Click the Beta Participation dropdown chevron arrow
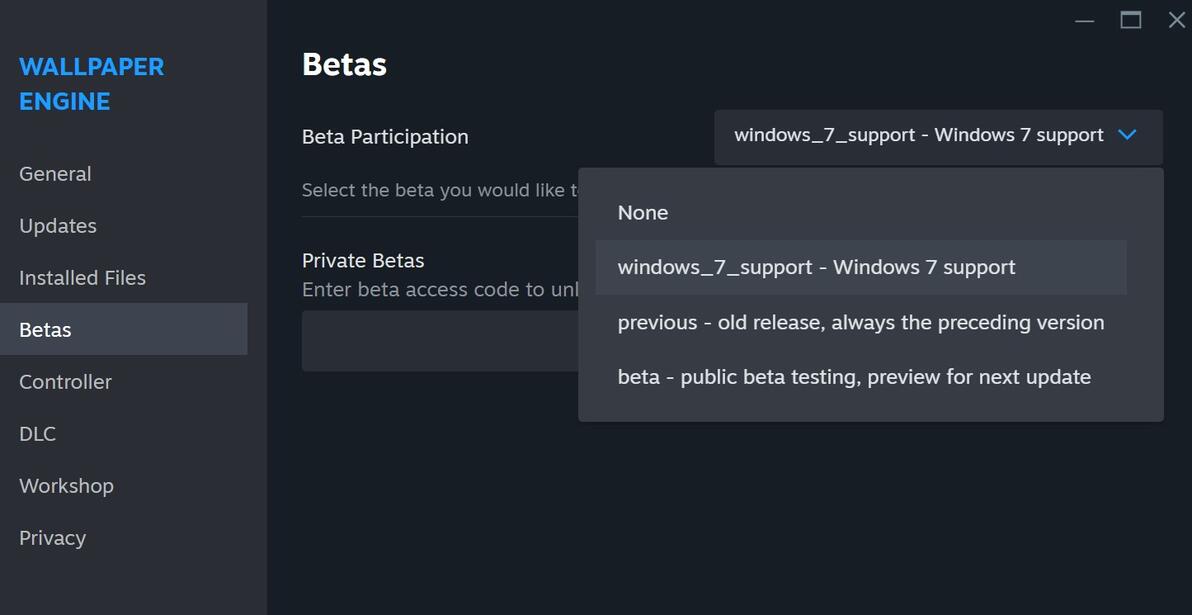 pos(1127,135)
